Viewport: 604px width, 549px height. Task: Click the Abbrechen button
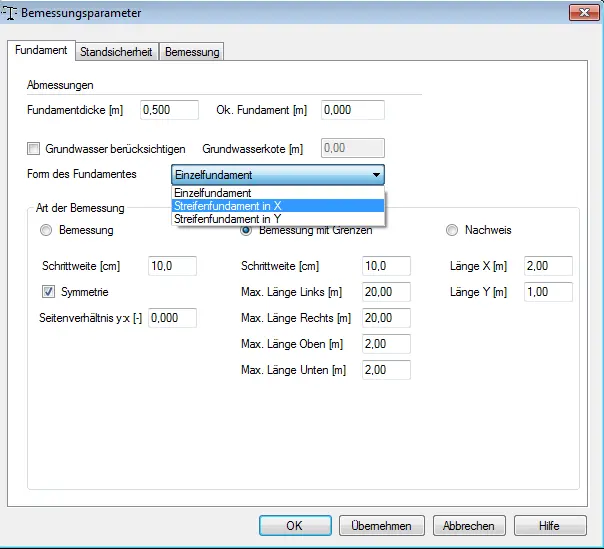point(469,526)
